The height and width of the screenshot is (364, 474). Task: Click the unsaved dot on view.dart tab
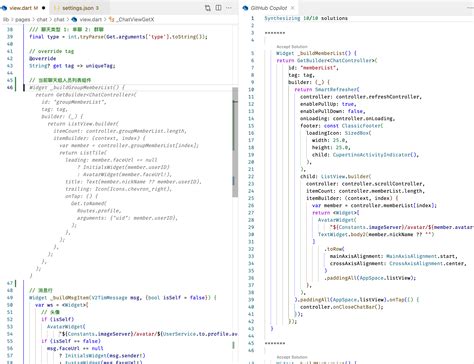(x=44, y=8)
